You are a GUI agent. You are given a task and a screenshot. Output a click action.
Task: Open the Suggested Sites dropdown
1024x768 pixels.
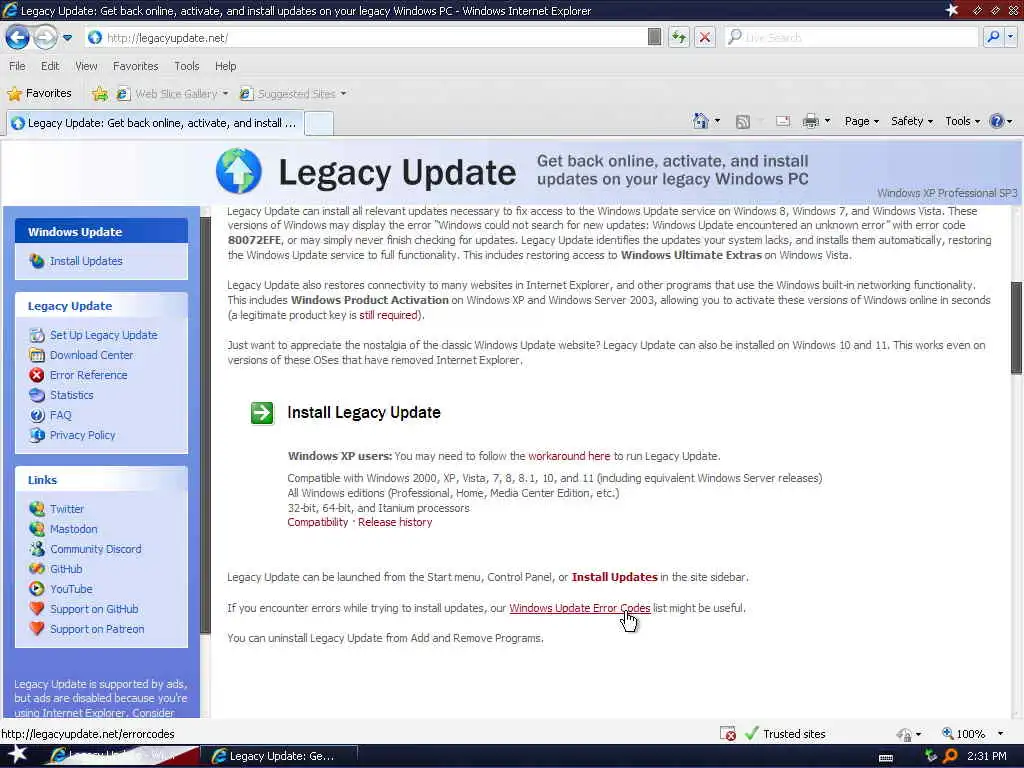click(x=293, y=94)
